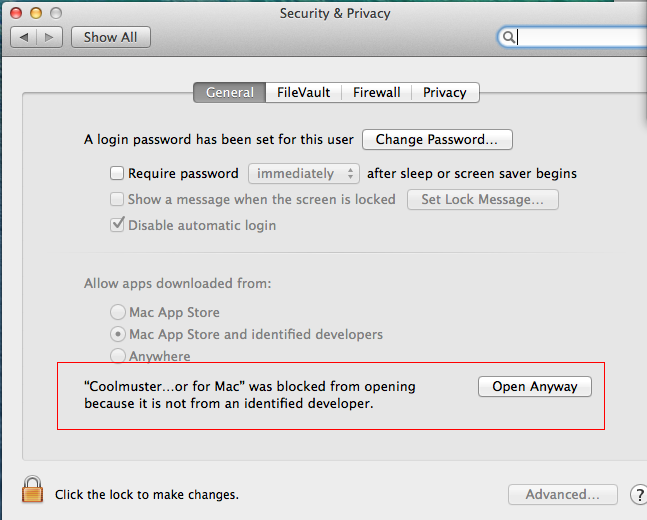Enable the Require password checkbox

point(117,173)
